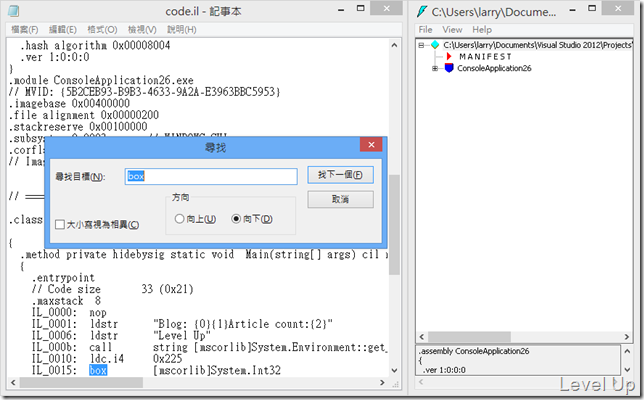Click the Notepad vertical scrollbar down arrow
Screen dimensions: 644x400
click(394, 370)
